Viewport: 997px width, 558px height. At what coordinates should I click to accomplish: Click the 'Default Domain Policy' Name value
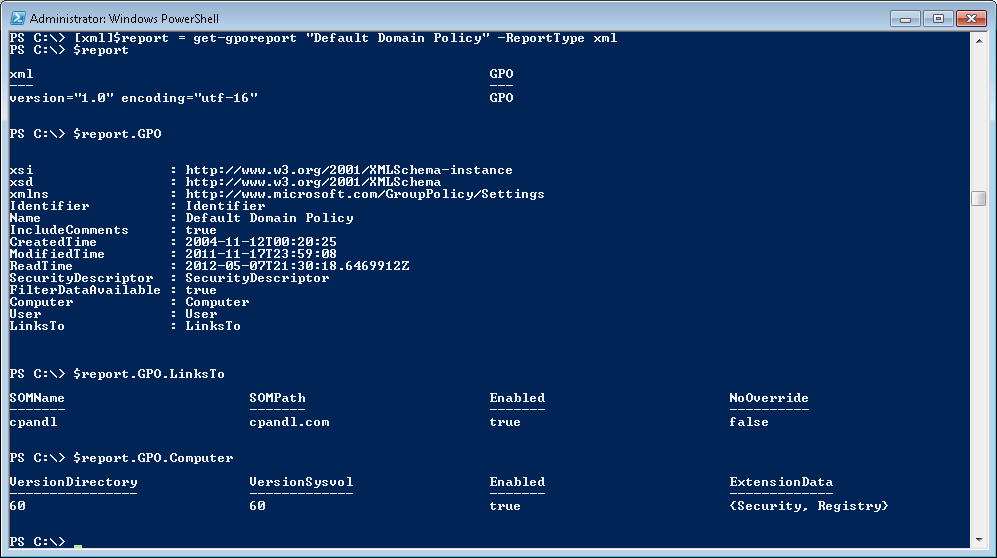tap(269, 218)
